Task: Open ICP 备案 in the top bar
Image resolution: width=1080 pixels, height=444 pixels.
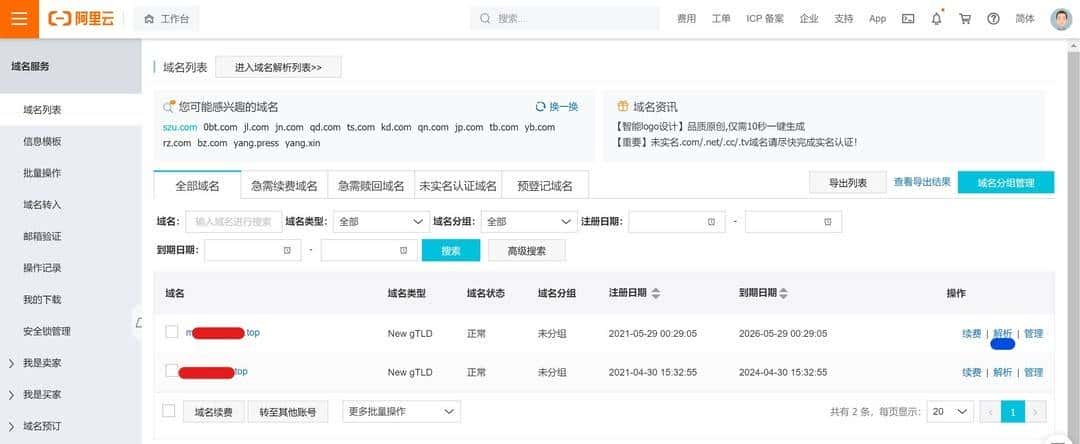Action: click(x=765, y=19)
